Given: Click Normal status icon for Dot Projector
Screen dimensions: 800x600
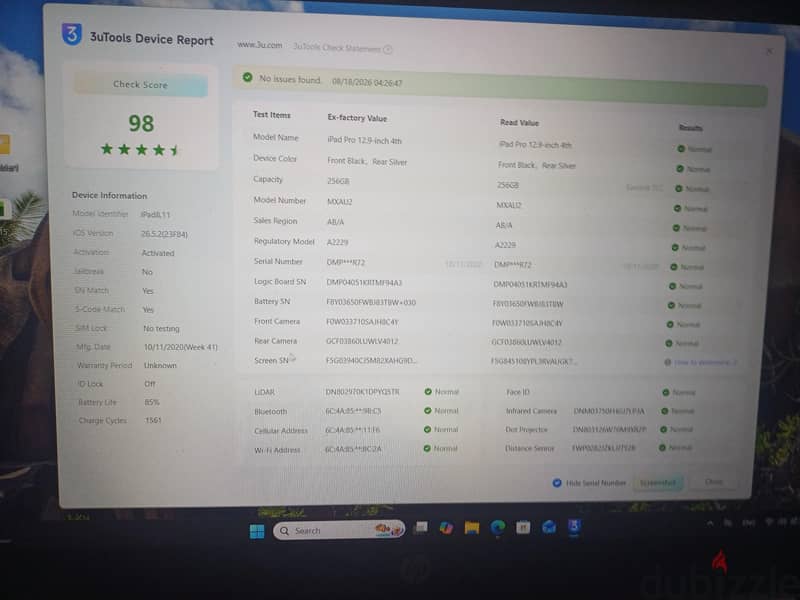Looking at the screenshot, I should point(663,430).
